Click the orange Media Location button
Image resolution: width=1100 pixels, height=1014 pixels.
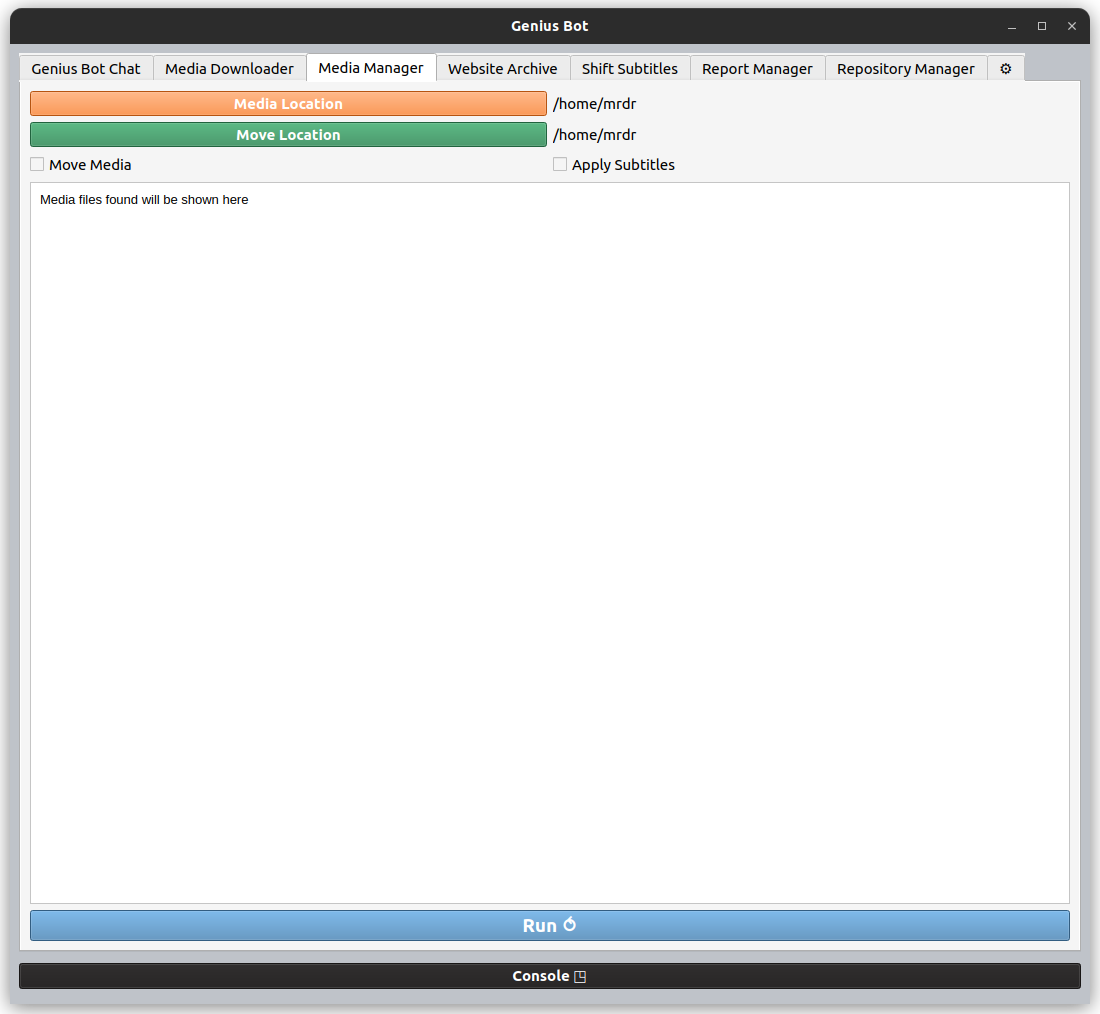[x=288, y=104]
